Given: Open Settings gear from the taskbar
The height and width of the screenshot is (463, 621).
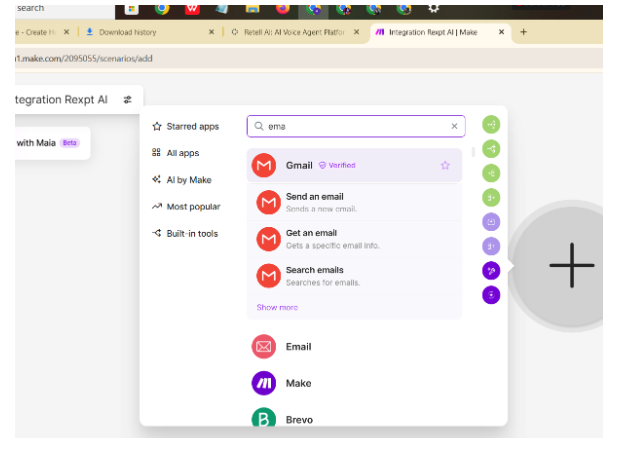Looking at the screenshot, I should [434, 9].
